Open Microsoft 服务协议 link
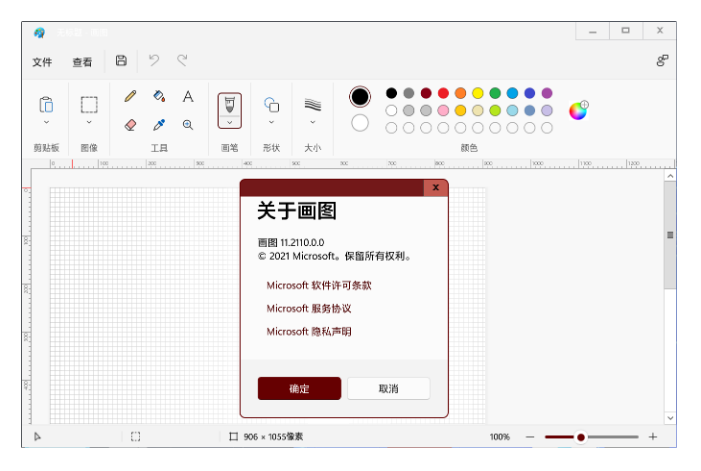The width and height of the screenshot is (701, 471). click(x=309, y=308)
